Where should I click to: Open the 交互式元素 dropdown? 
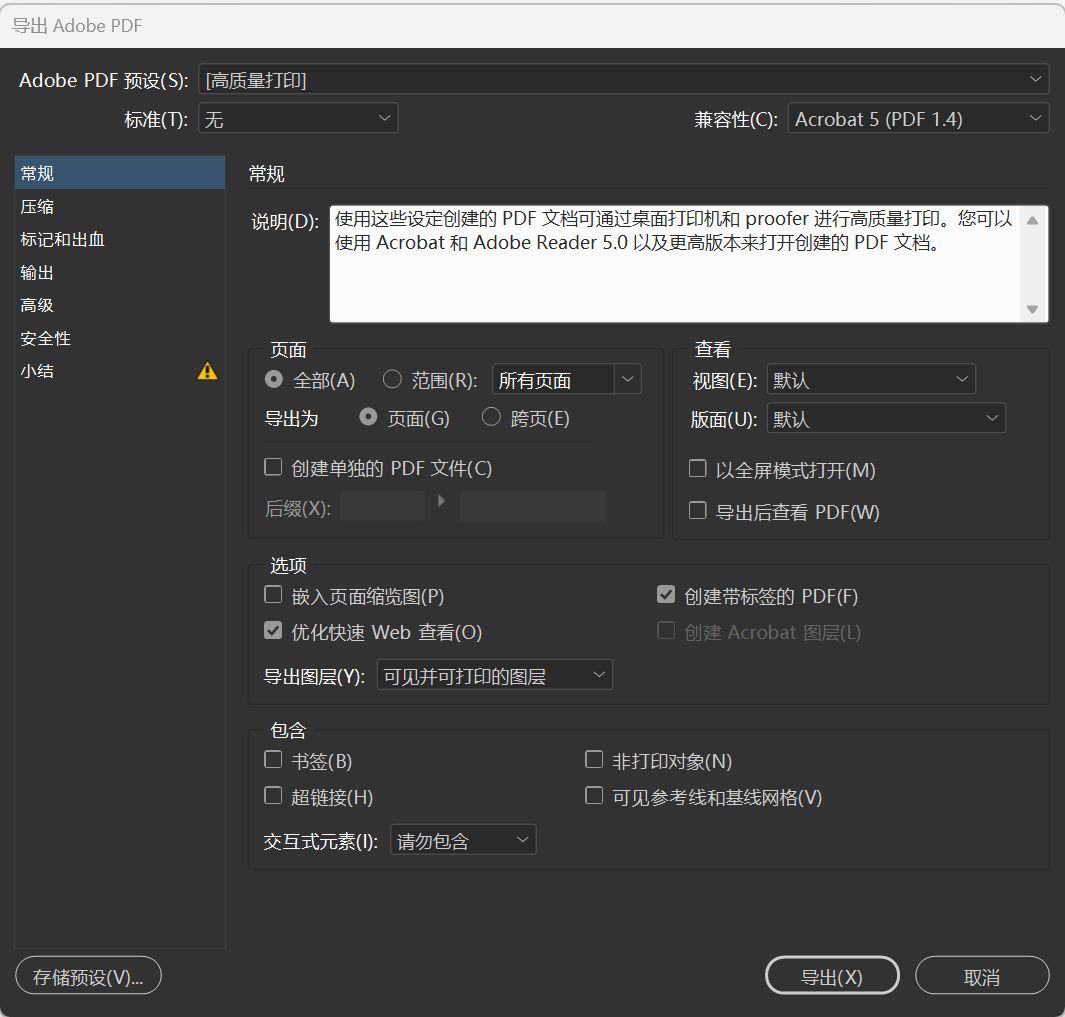click(x=462, y=840)
